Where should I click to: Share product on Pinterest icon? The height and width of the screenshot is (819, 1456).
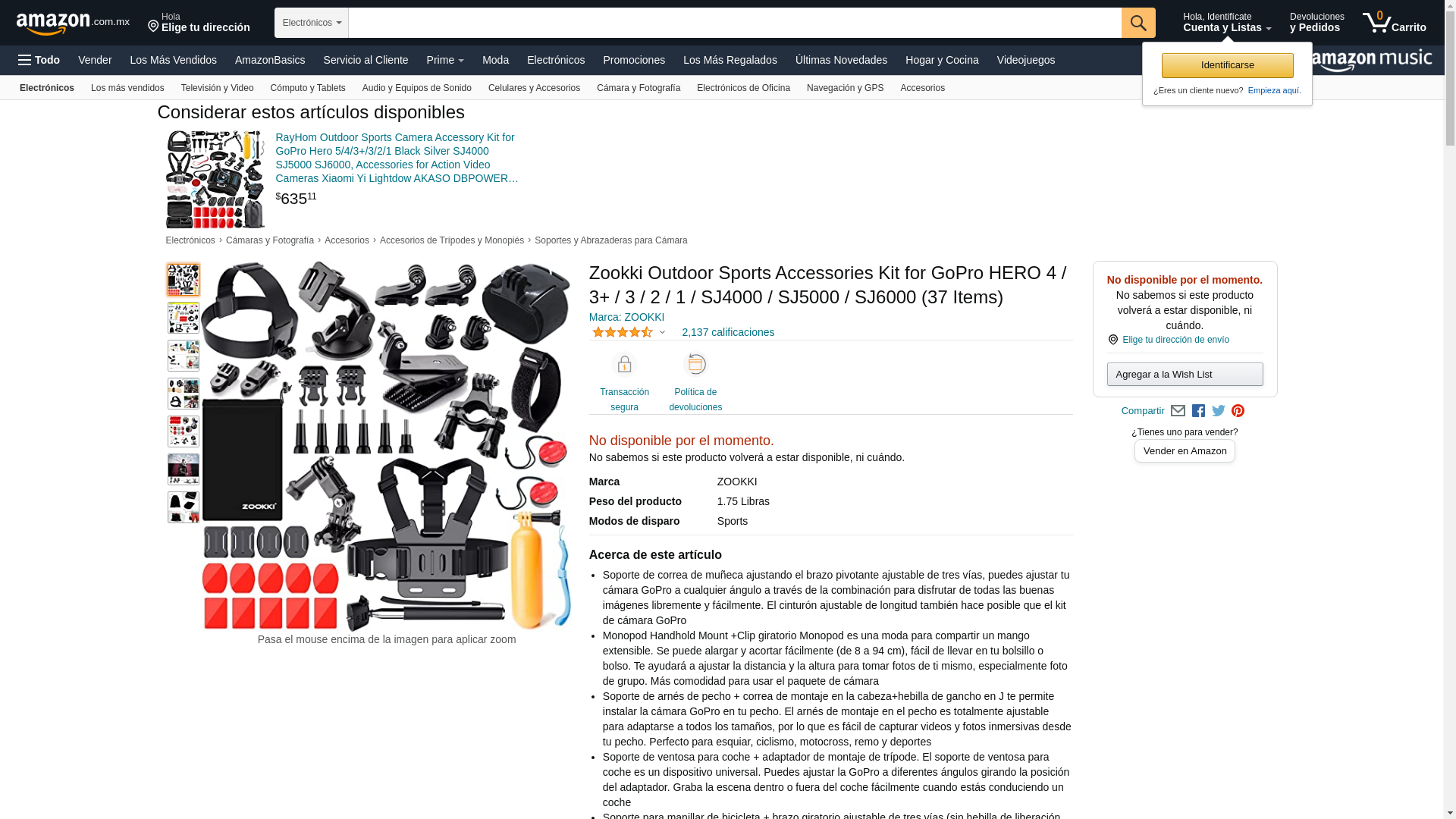point(1238,411)
